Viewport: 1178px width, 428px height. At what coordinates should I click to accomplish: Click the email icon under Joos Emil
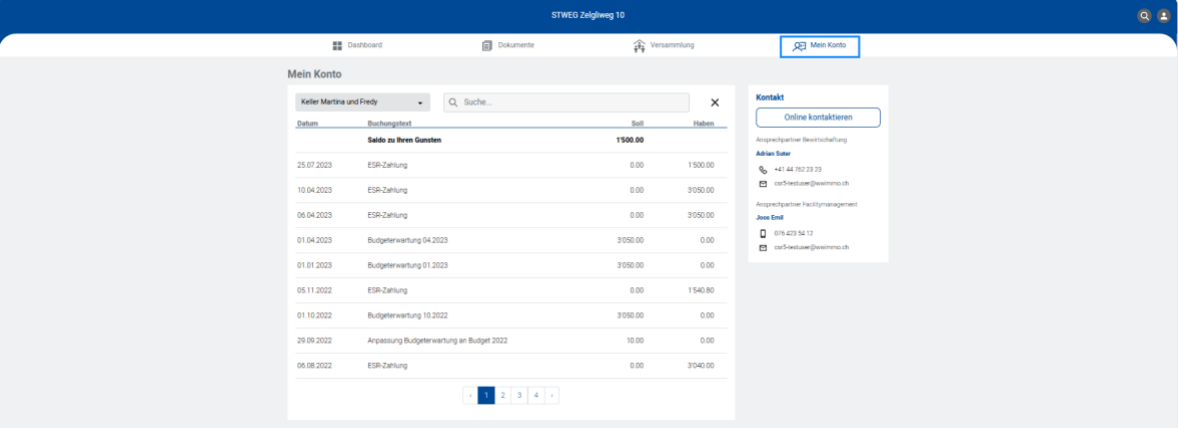point(763,248)
